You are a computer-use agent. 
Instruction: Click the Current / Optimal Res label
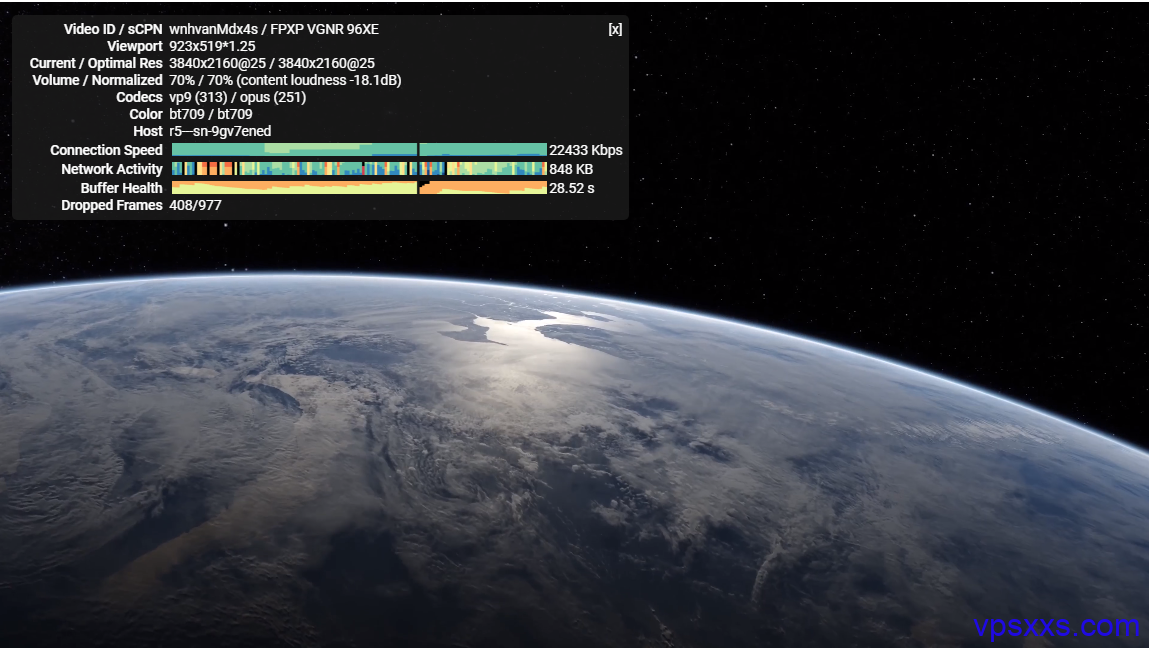96,63
